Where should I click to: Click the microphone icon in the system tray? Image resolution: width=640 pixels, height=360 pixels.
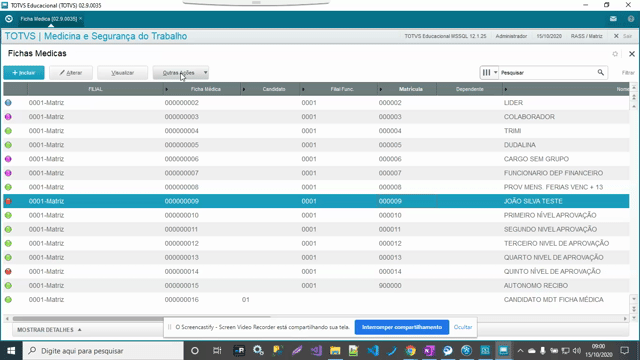(542, 351)
